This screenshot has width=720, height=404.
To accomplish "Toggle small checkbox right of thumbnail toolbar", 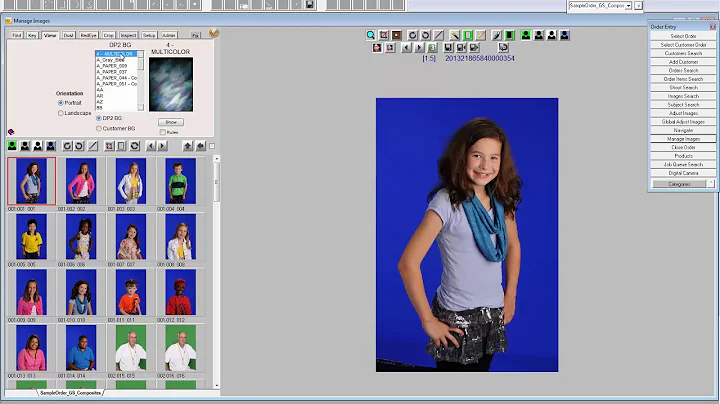I will tap(212, 146).
